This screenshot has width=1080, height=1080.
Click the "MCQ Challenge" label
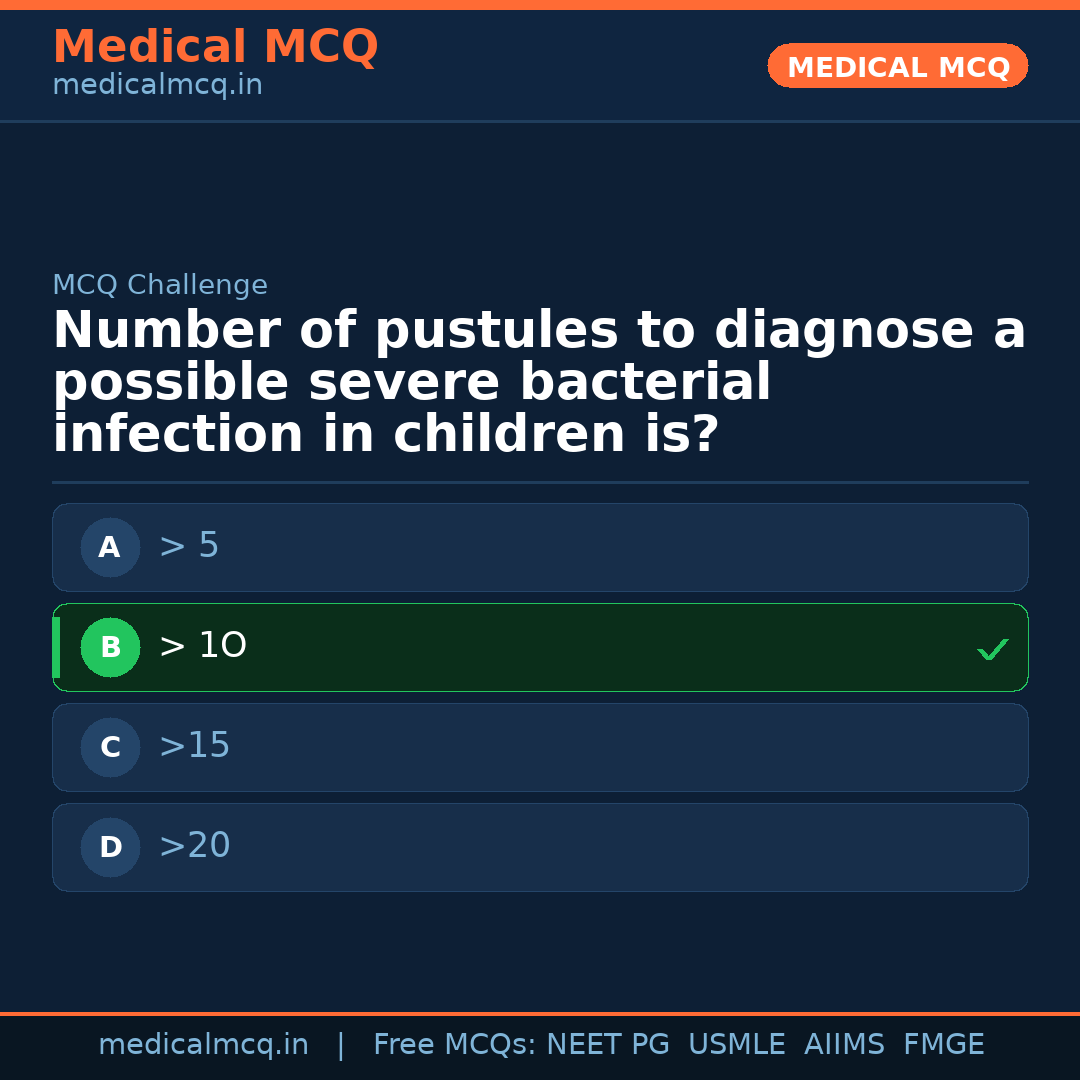(160, 286)
